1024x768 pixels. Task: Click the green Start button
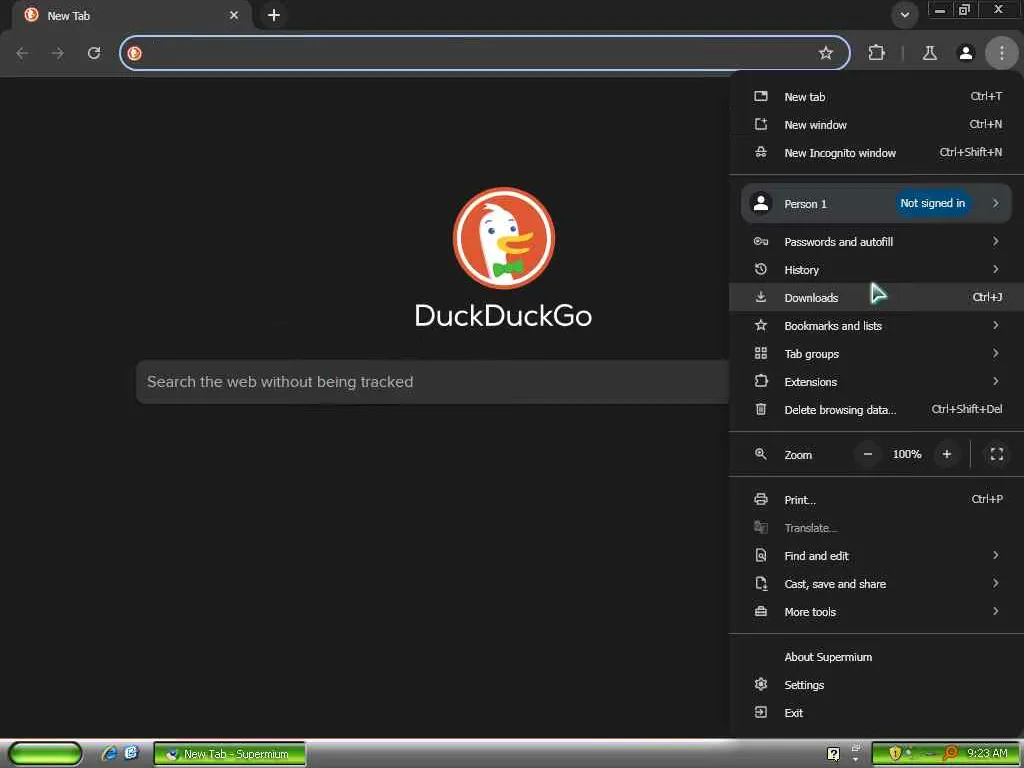pos(45,754)
